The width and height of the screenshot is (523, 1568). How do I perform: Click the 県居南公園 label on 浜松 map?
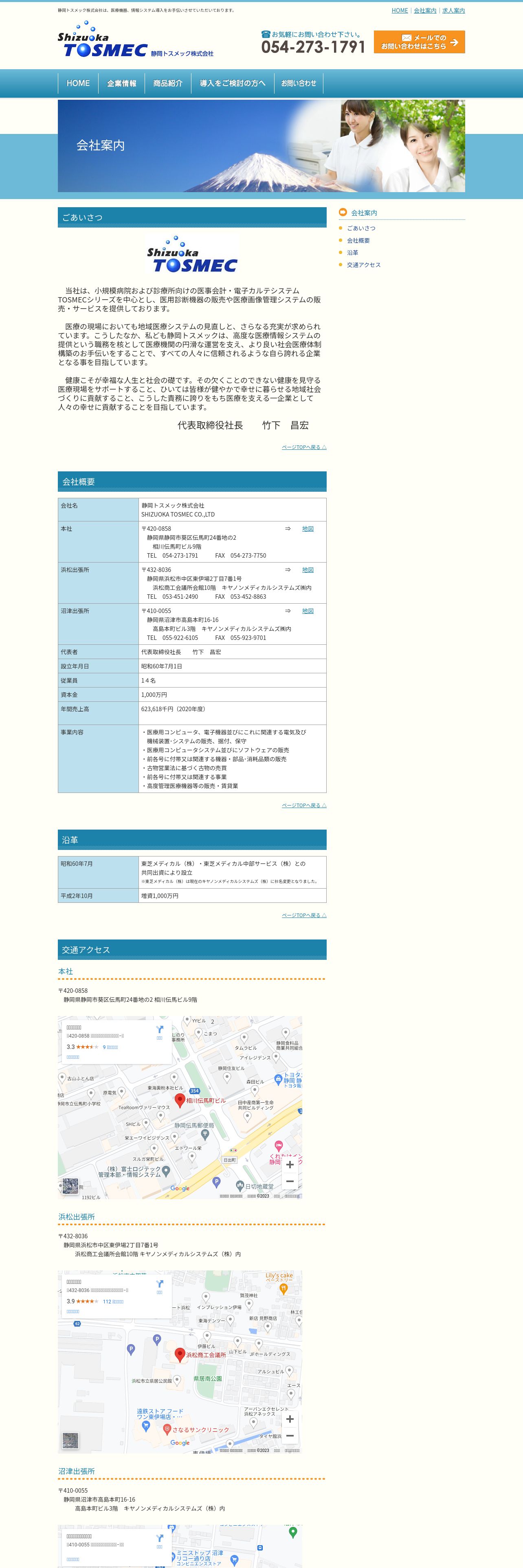(208, 1379)
